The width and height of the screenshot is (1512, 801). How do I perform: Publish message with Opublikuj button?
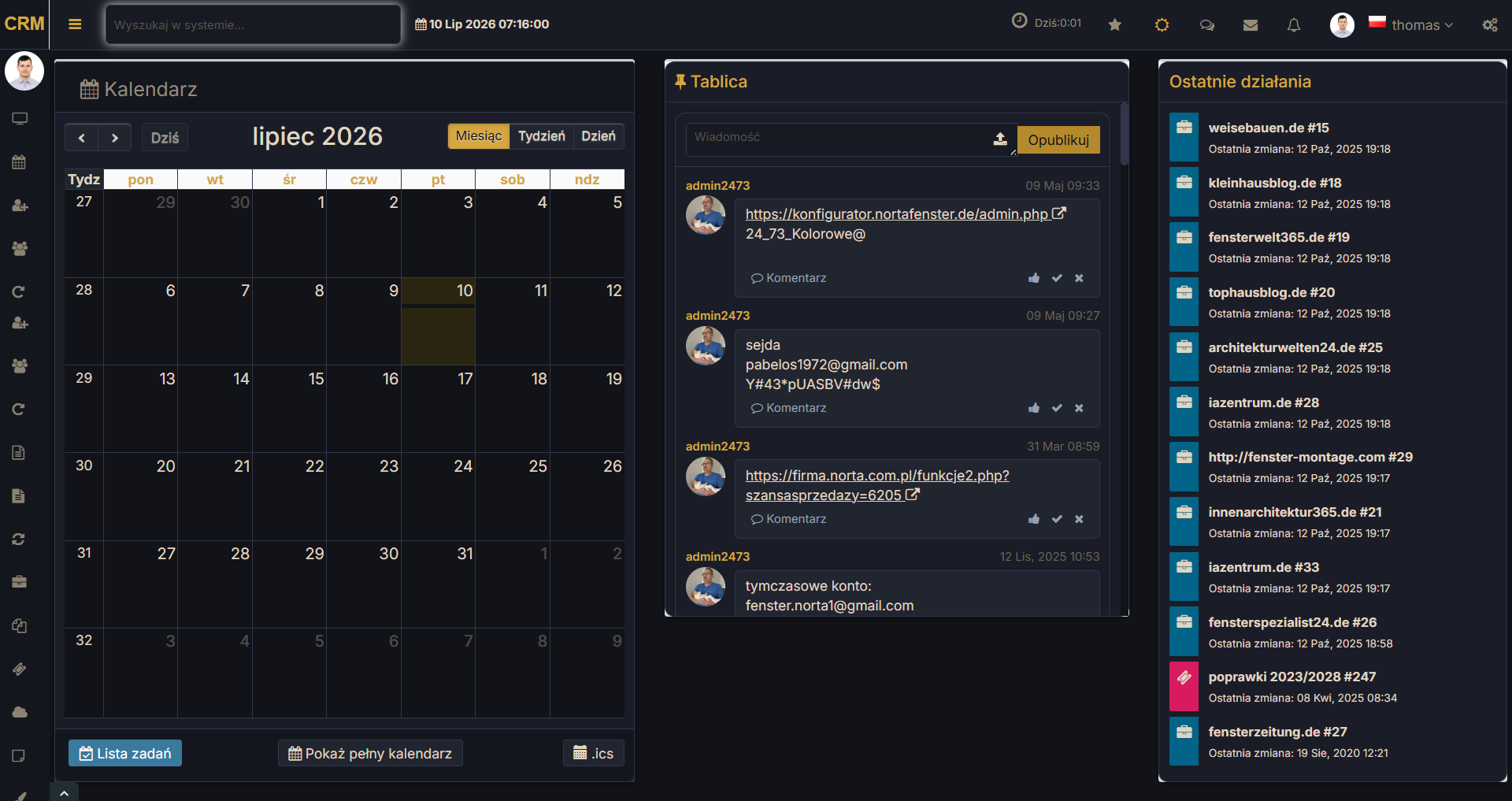click(1058, 139)
